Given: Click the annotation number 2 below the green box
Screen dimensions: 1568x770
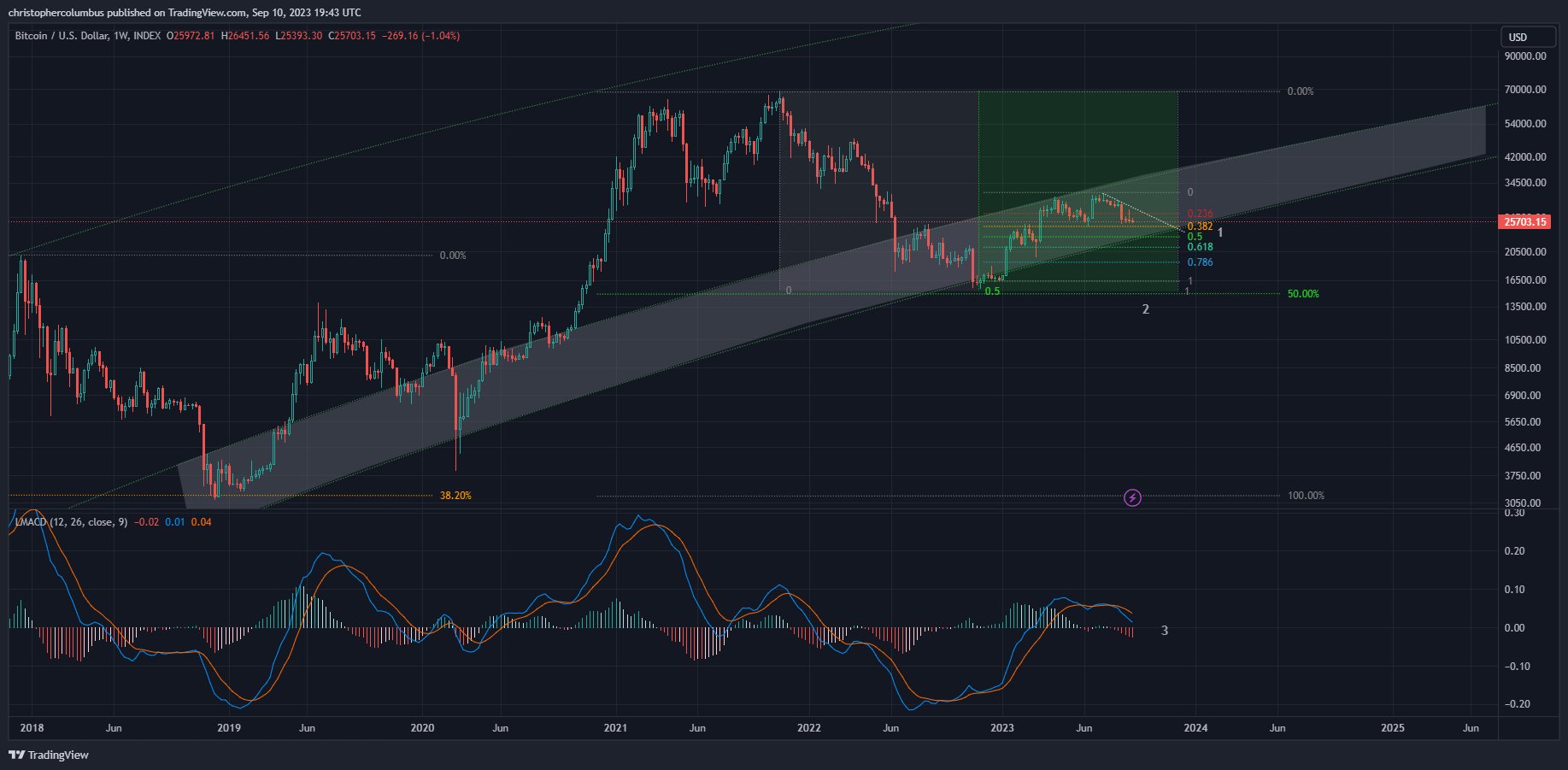Looking at the screenshot, I should (1146, 309).
